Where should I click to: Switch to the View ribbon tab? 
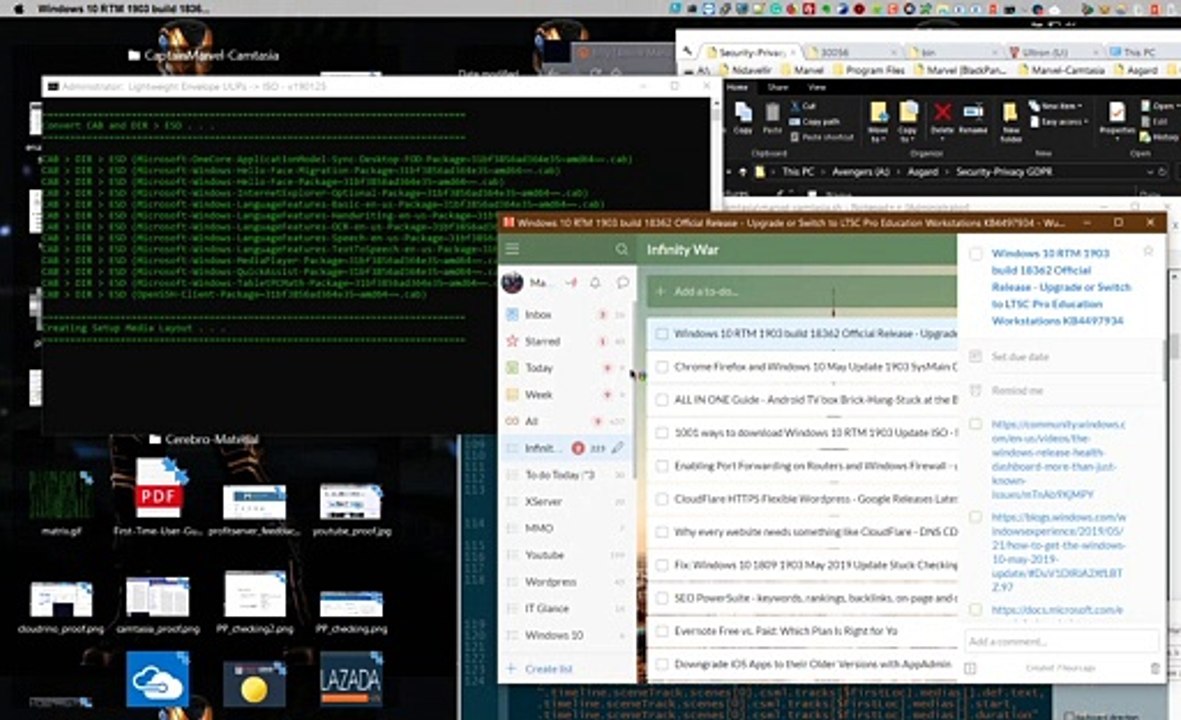point(816,87)
